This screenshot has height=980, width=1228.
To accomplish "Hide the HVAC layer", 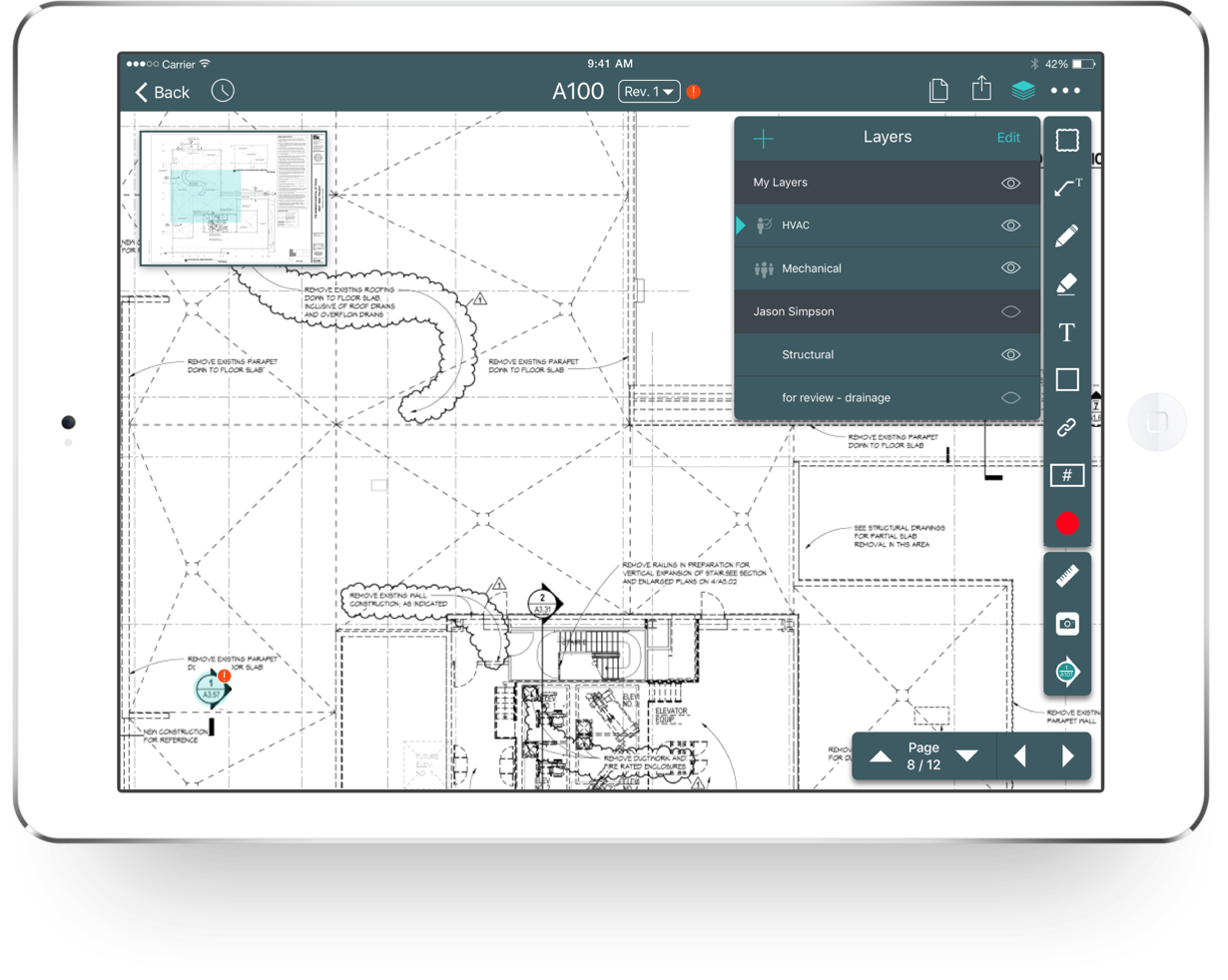I will pyautogui.click(x=1010, y=226).
